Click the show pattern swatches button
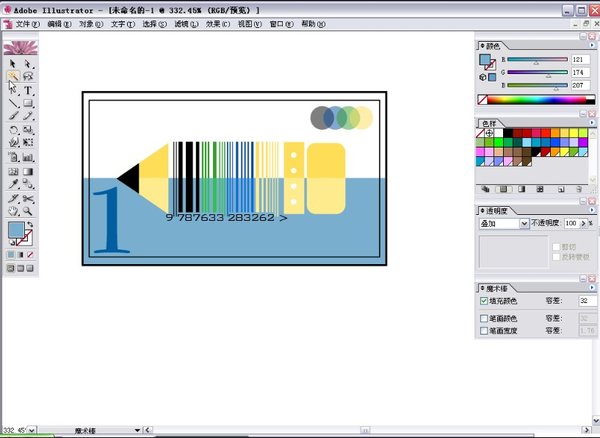Screen dimensions: 600x438 point(540,189)
